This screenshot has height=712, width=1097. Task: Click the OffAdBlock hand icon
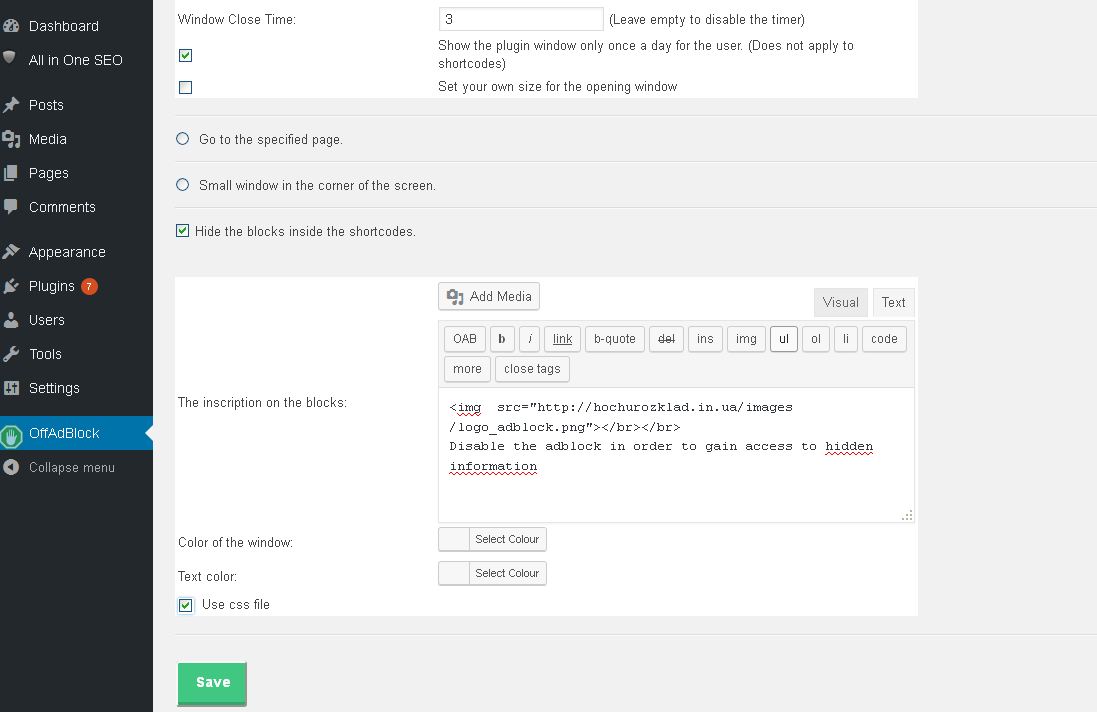pyautogui.click(x=11, y=434)
